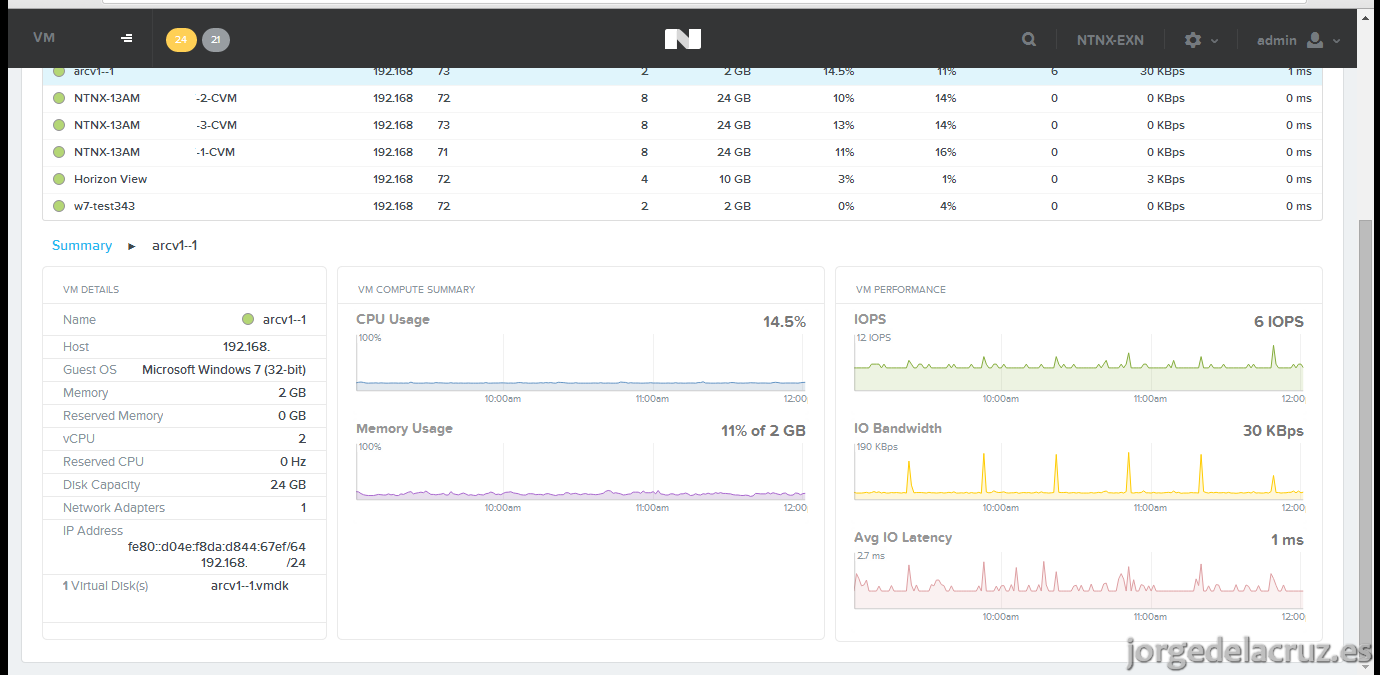Viewport: 1380px width, 675px height.
Task: Open the VM view menu icon
Action: coord(127,39)
